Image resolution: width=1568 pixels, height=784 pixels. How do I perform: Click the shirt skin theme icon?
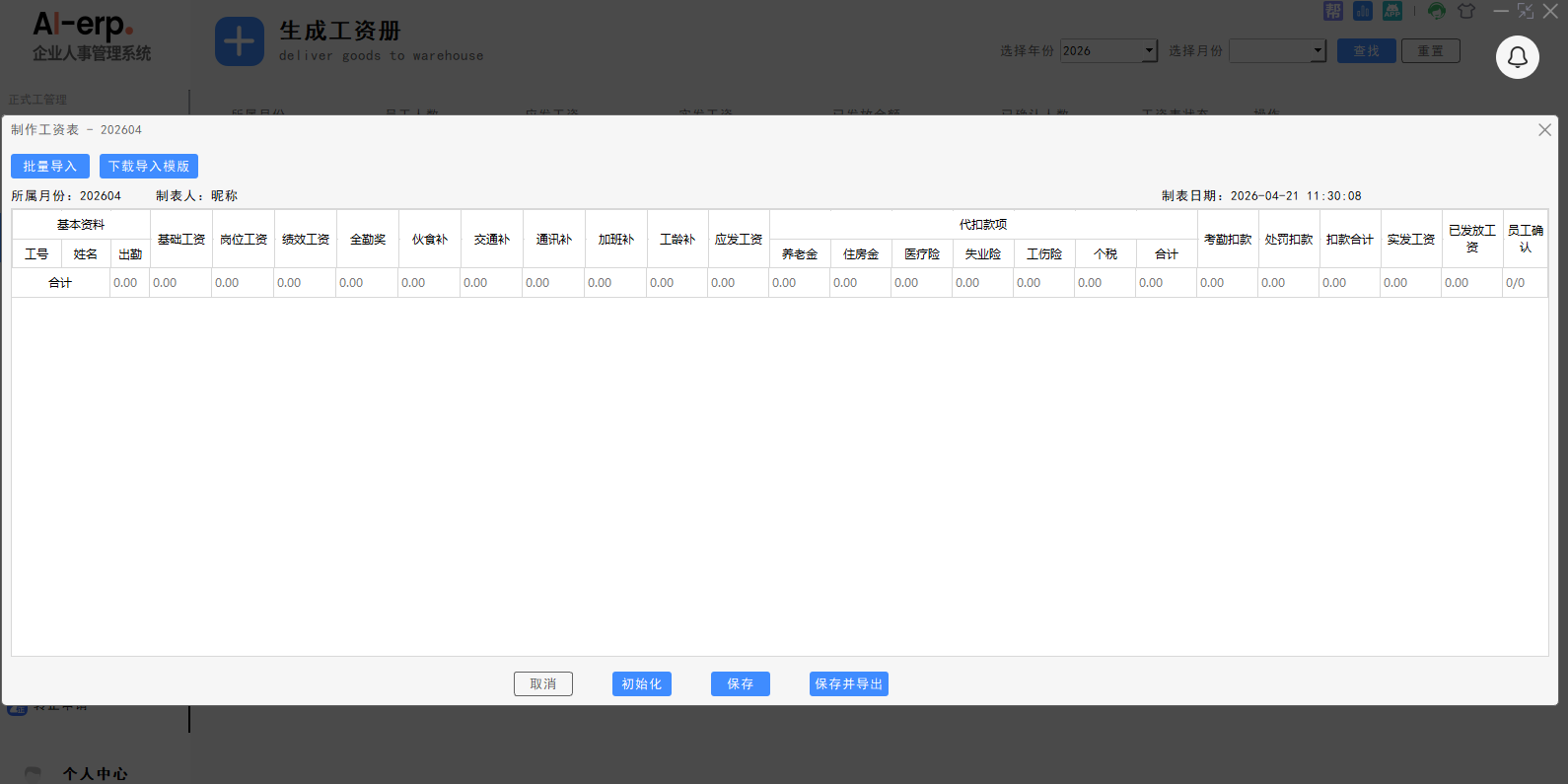click(1466, 11)
